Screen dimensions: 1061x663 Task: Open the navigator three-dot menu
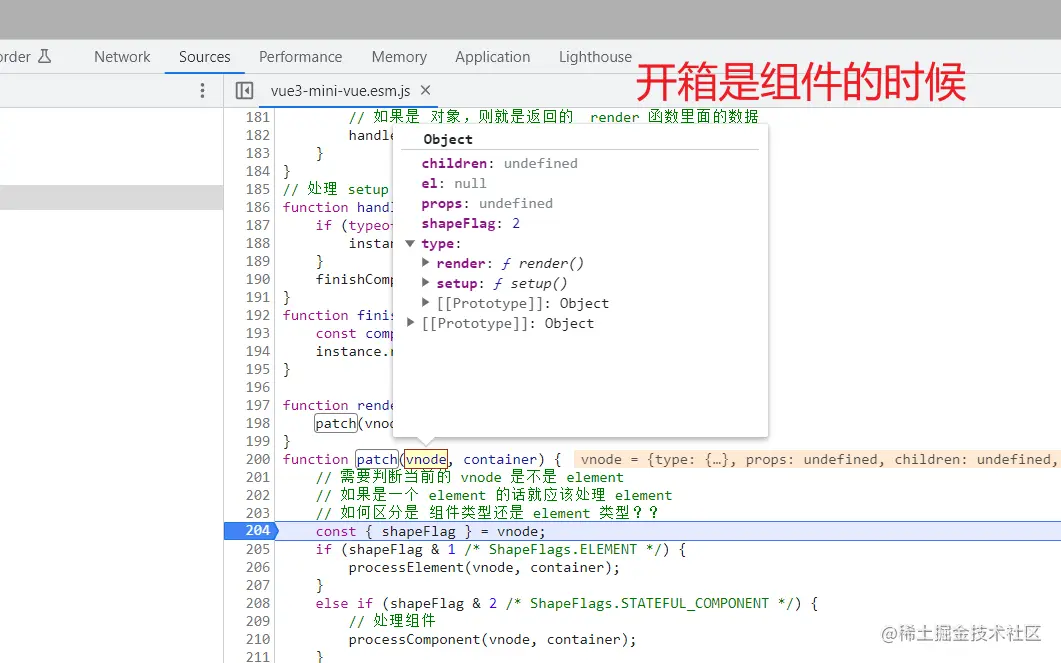click(x=202, y=91)
